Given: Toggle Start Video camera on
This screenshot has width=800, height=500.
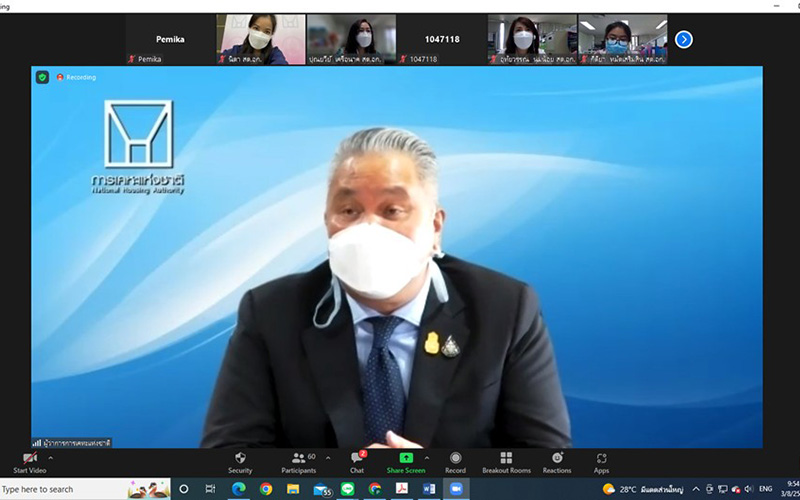Looking at the screenshot, I should pyautogui.click(x=29, y=461).
